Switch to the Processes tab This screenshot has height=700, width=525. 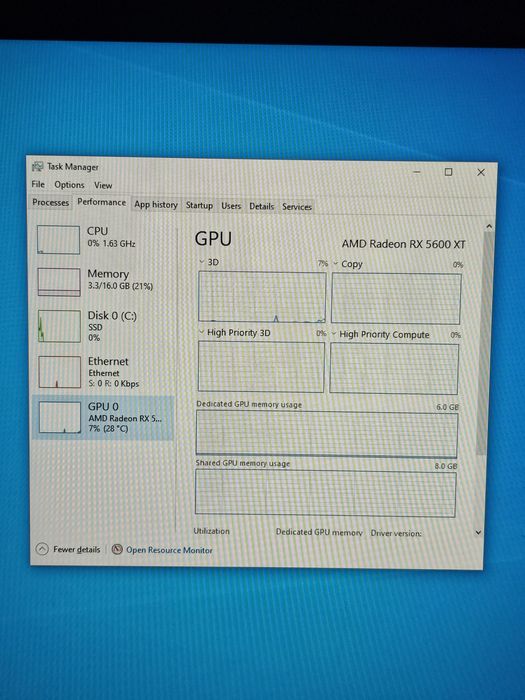pos(50,202)
